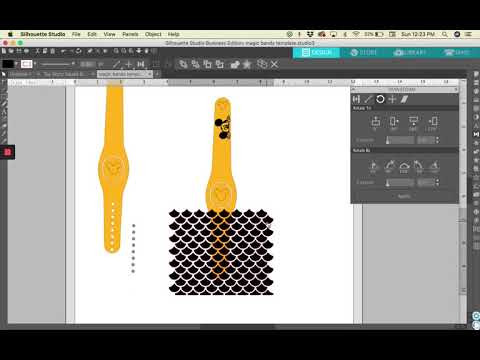Open the Edit menu

(x=92, y=34)
